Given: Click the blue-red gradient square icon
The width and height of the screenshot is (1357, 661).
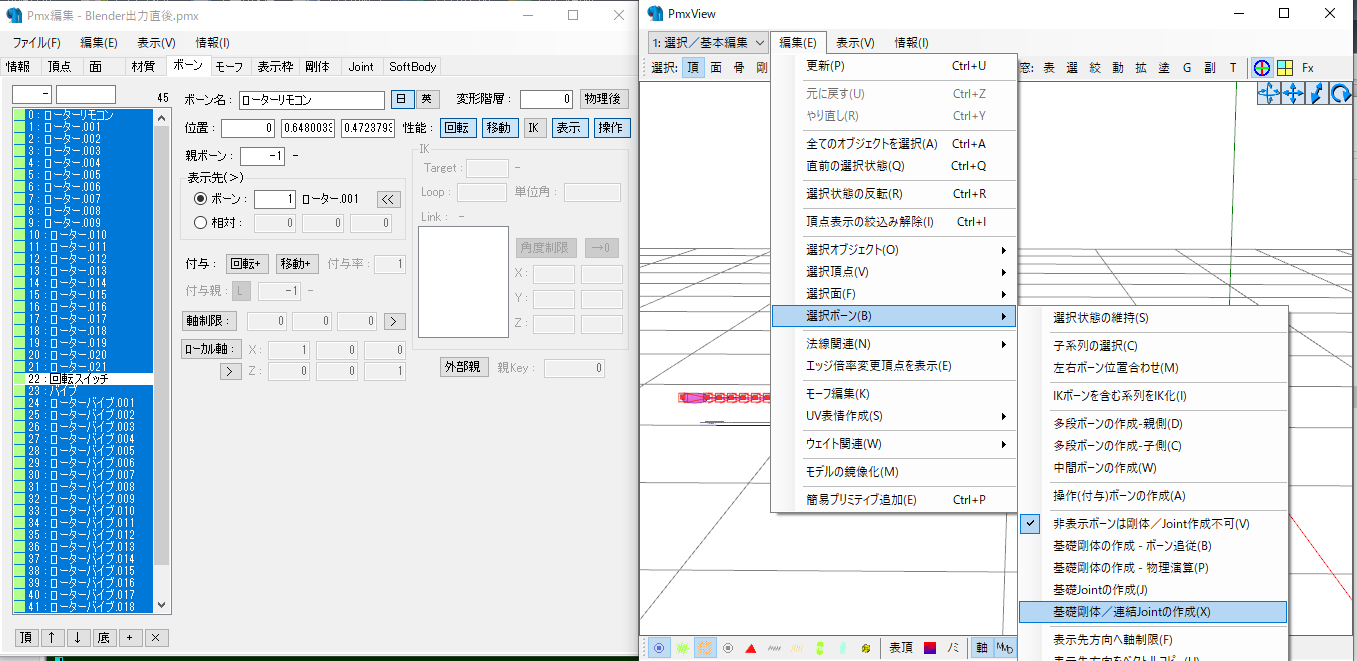Looking at the screenshot, I should coord(929,648).
